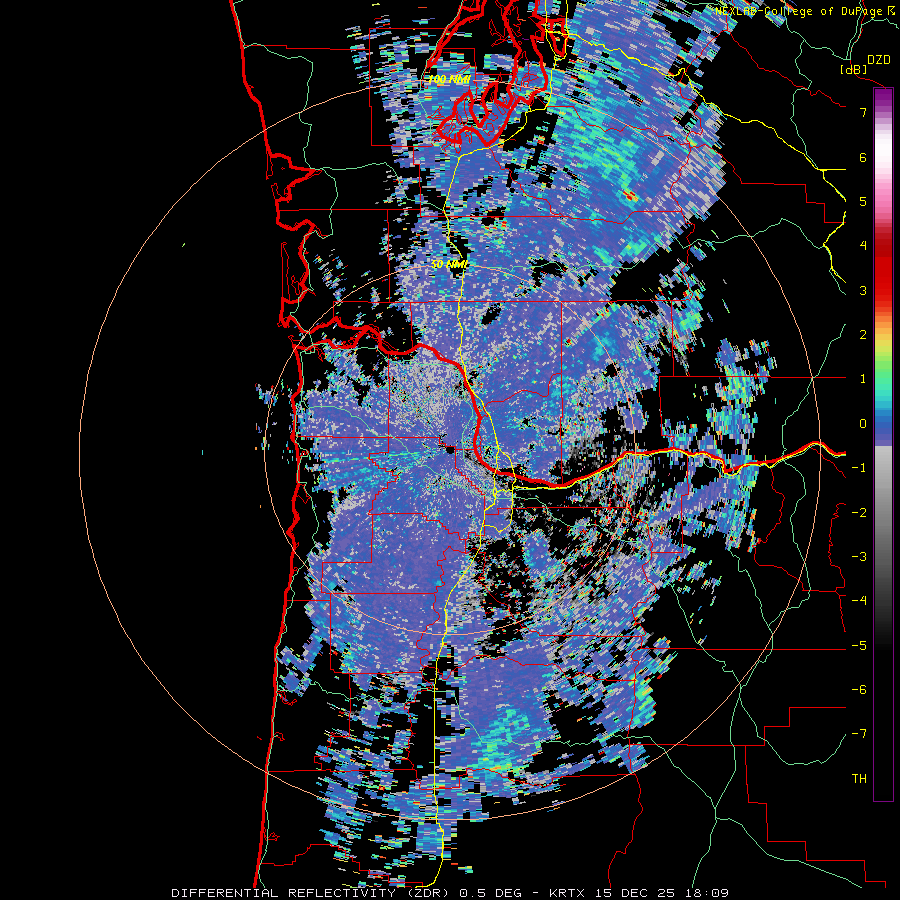Click the -4 scale label

coord(859,601)
